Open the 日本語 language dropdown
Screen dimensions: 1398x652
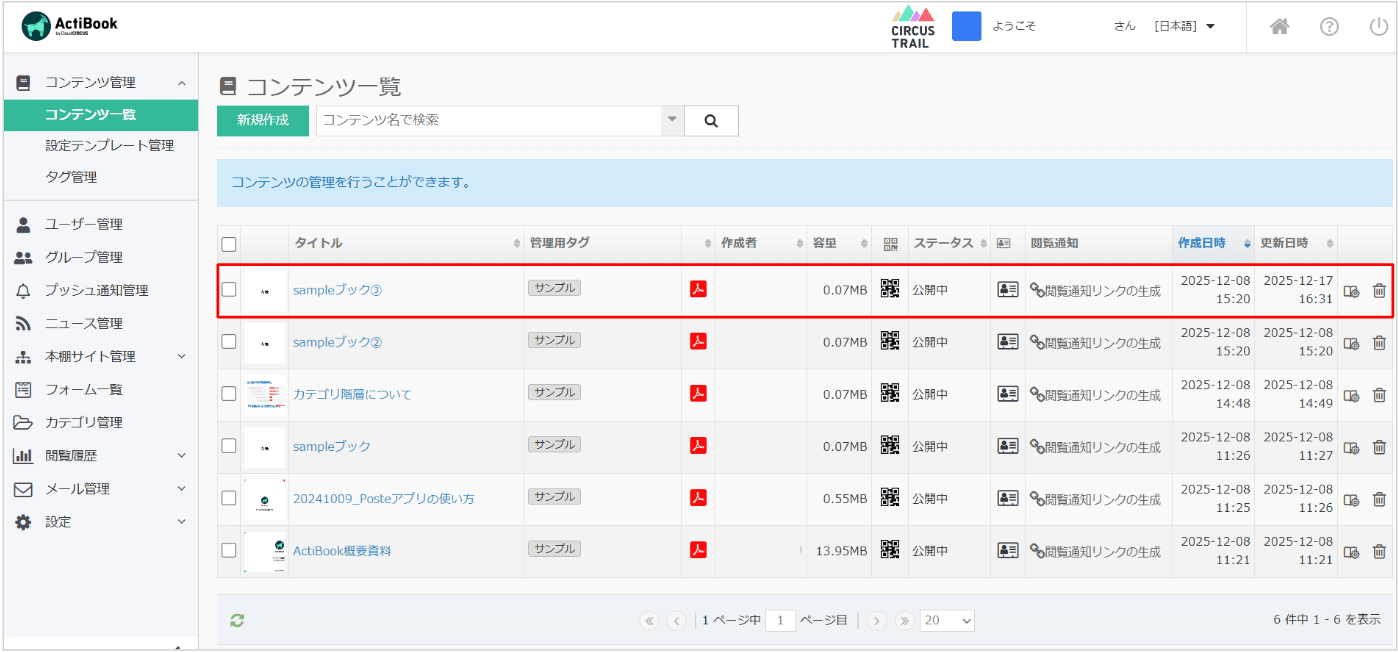(1185, 27)
